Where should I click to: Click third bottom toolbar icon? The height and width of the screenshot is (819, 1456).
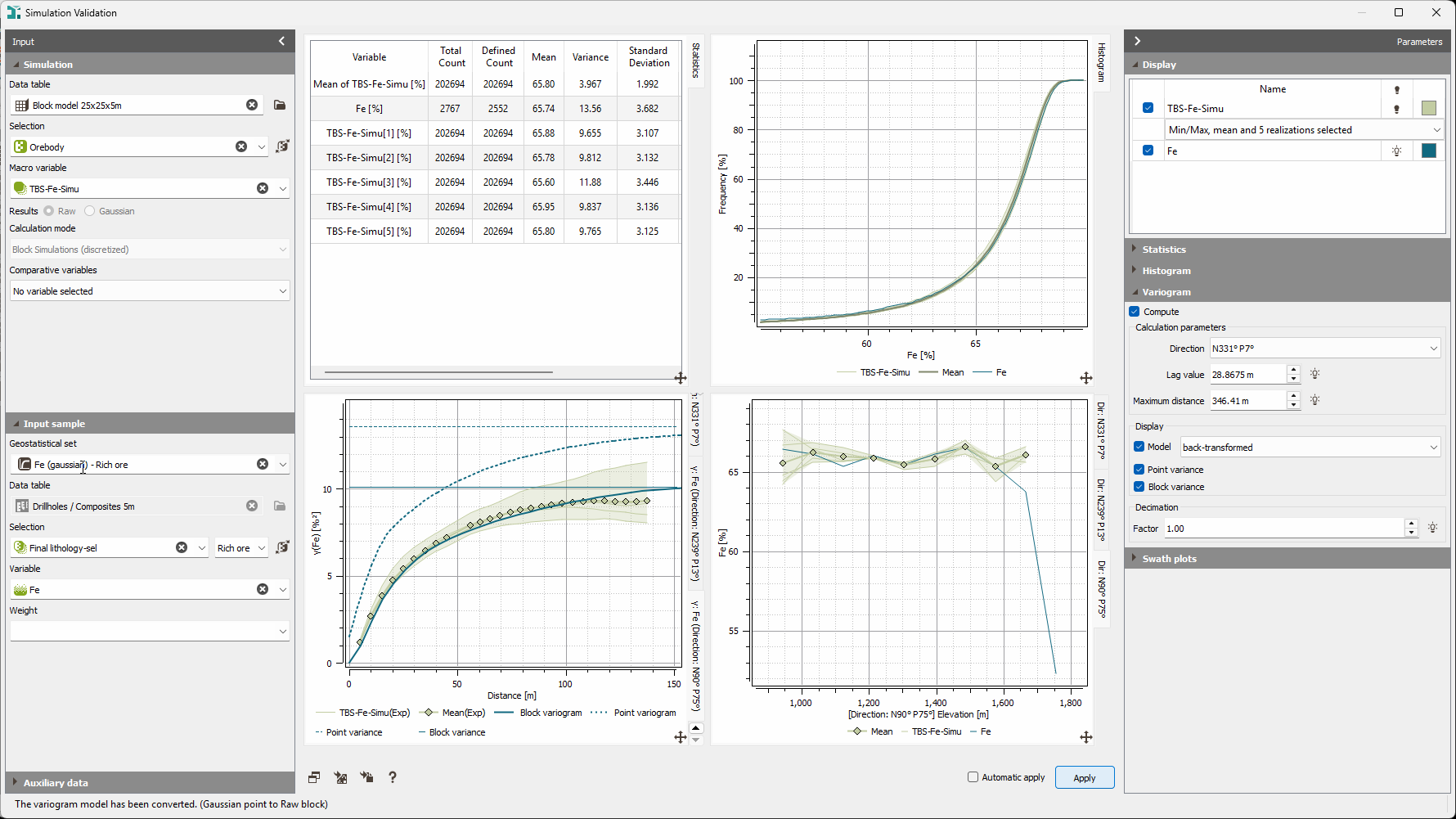pyautogui.click(x=366, y=777)
